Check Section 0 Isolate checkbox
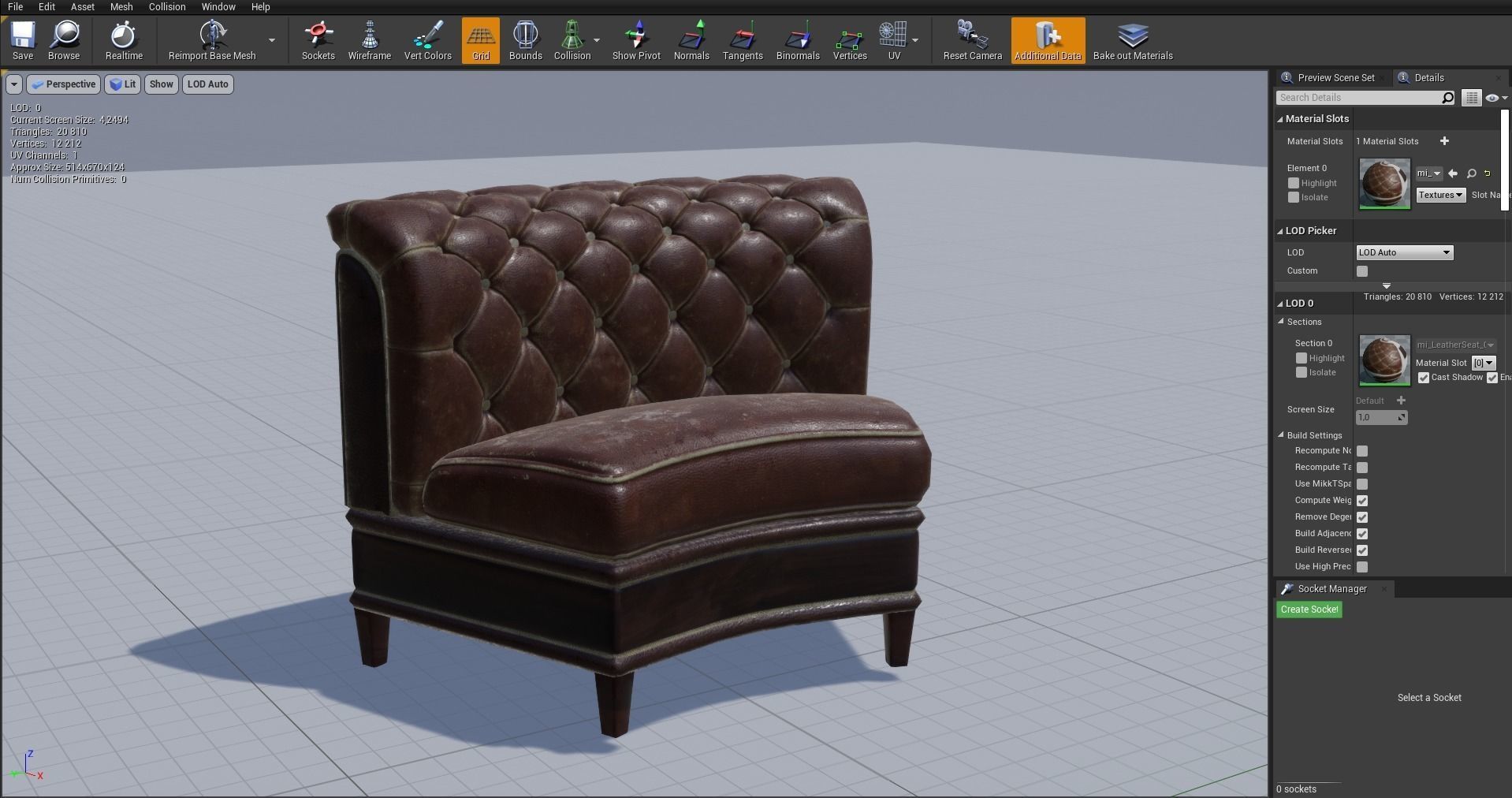The image size is (1512, 798). [x=1302, y=372]
